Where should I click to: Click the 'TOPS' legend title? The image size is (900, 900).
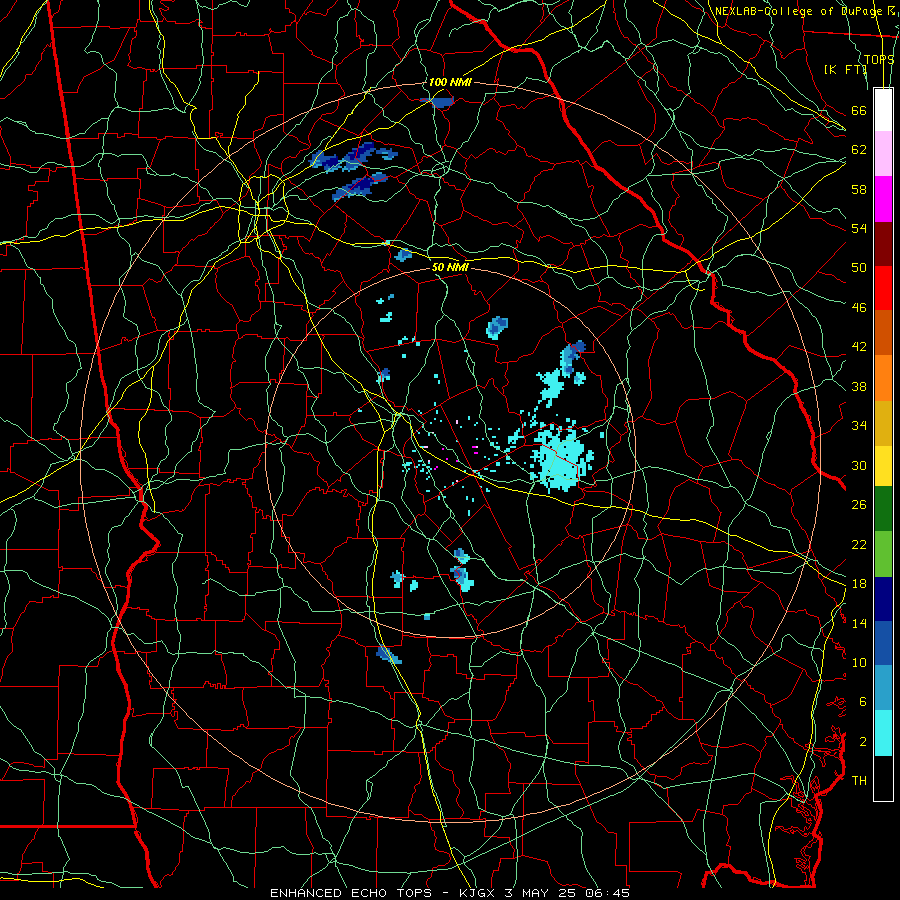coord(879,59)
